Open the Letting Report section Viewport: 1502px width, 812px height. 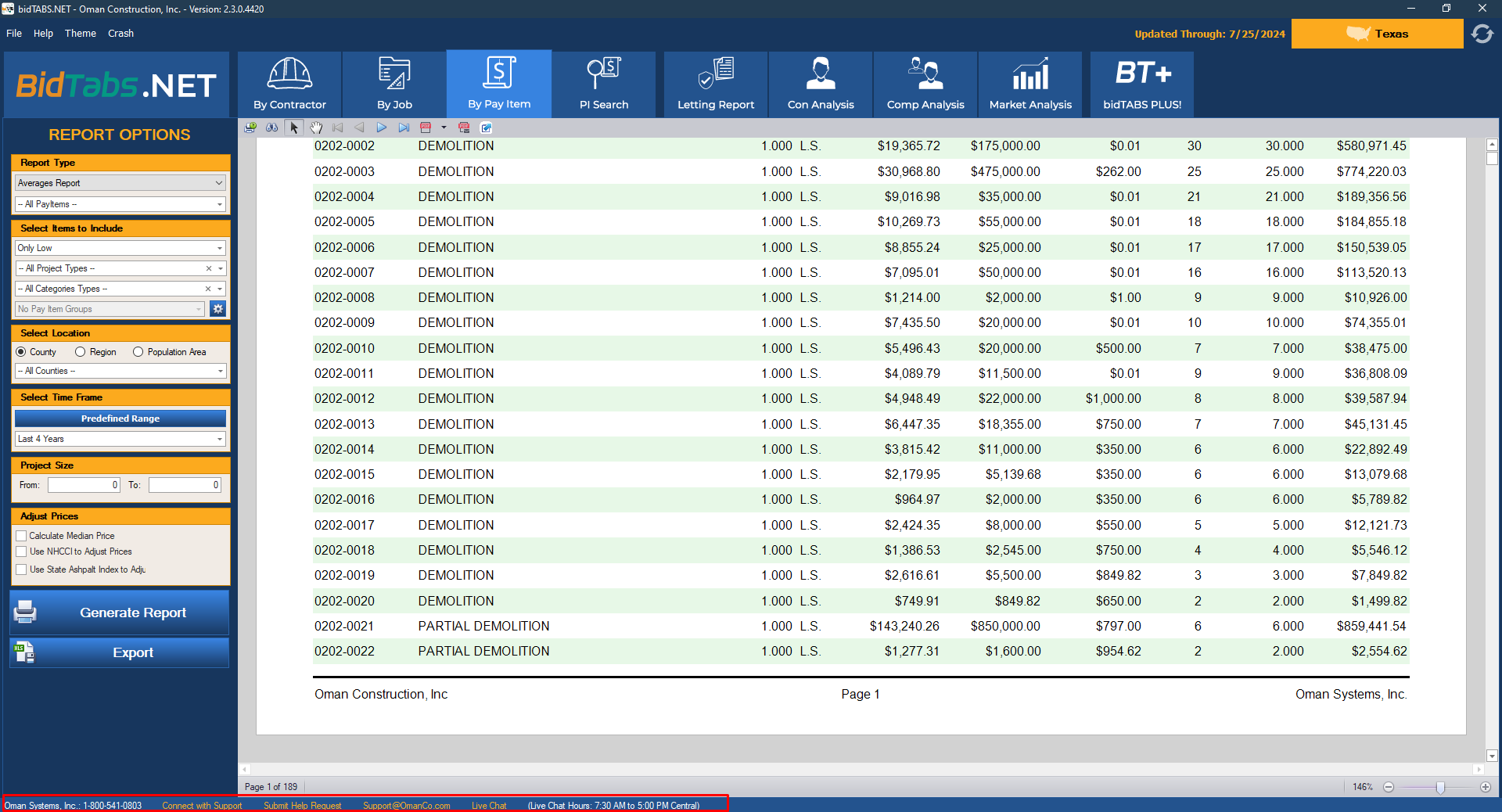click(x=716, y=84)
